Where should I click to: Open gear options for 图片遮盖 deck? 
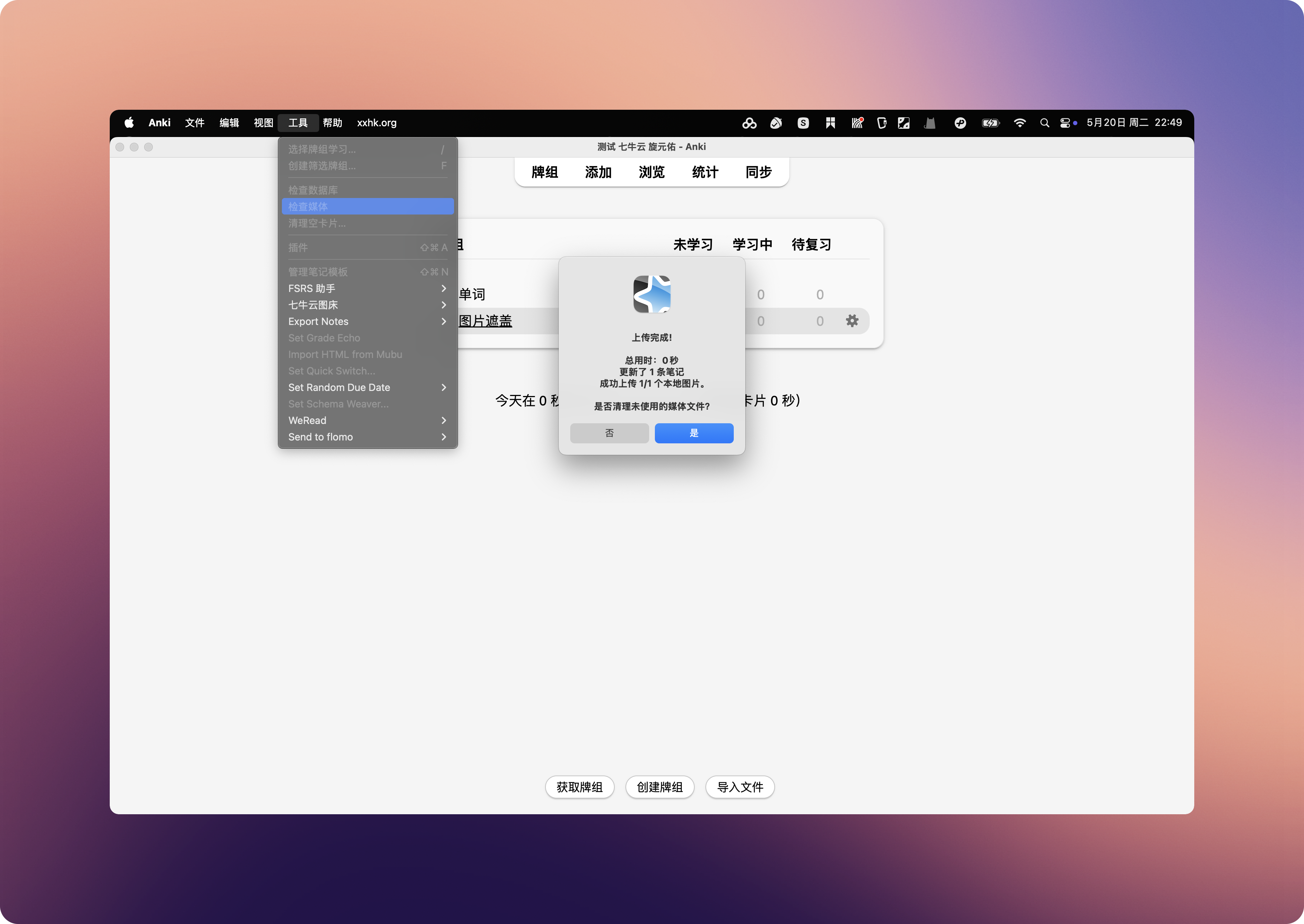852,321
